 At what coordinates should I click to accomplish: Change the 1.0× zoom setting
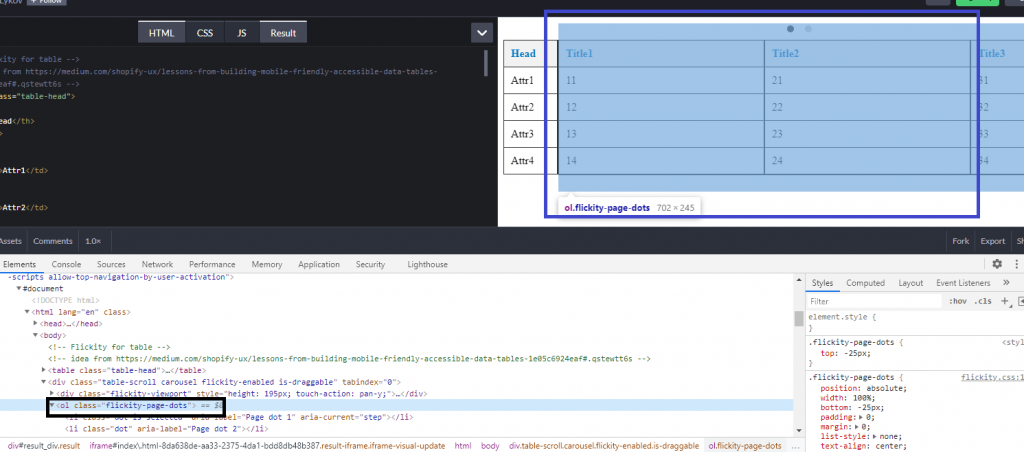pyautogui.click(x=93, y=241)
